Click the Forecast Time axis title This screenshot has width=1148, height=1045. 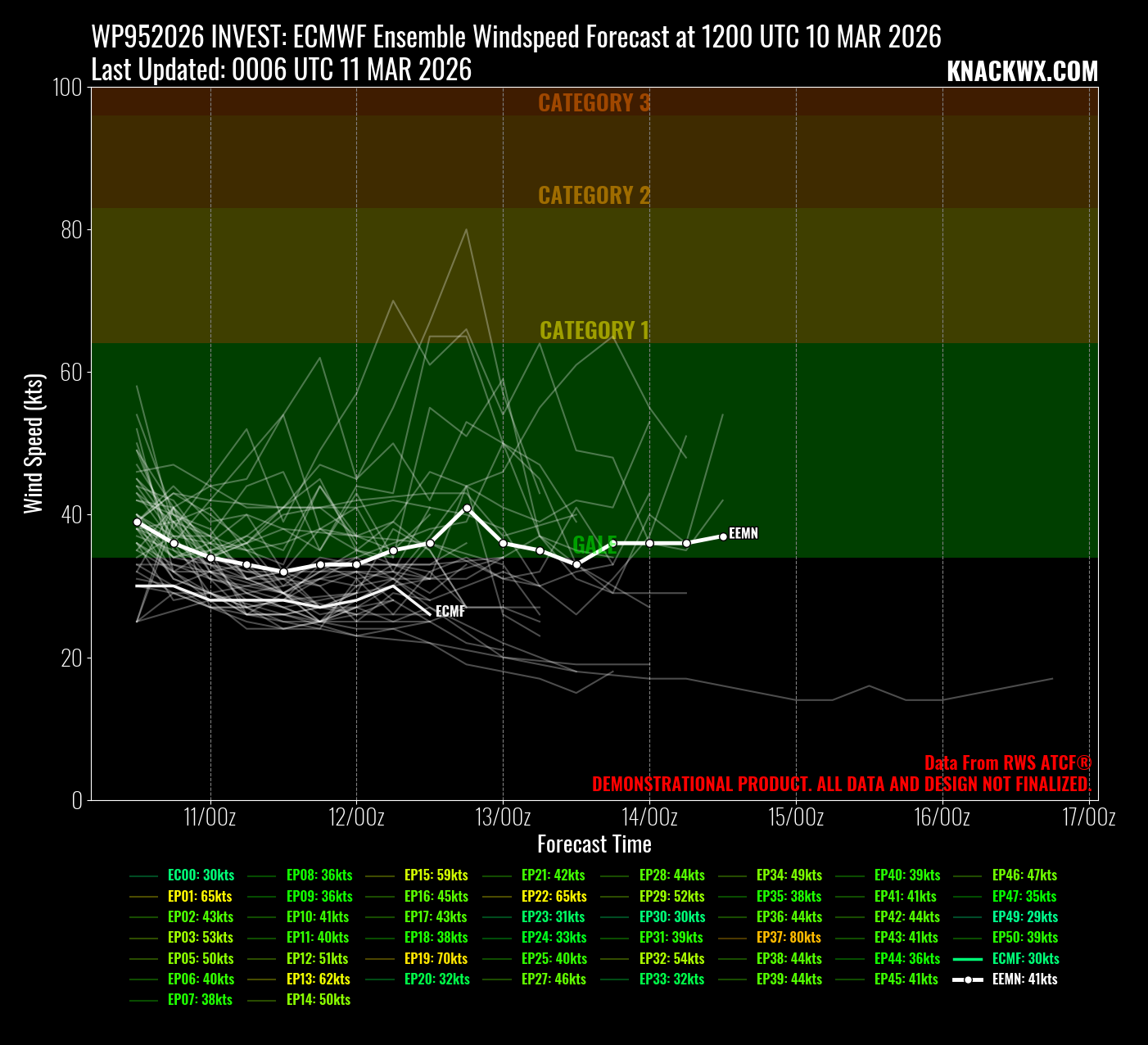point(594,844)
